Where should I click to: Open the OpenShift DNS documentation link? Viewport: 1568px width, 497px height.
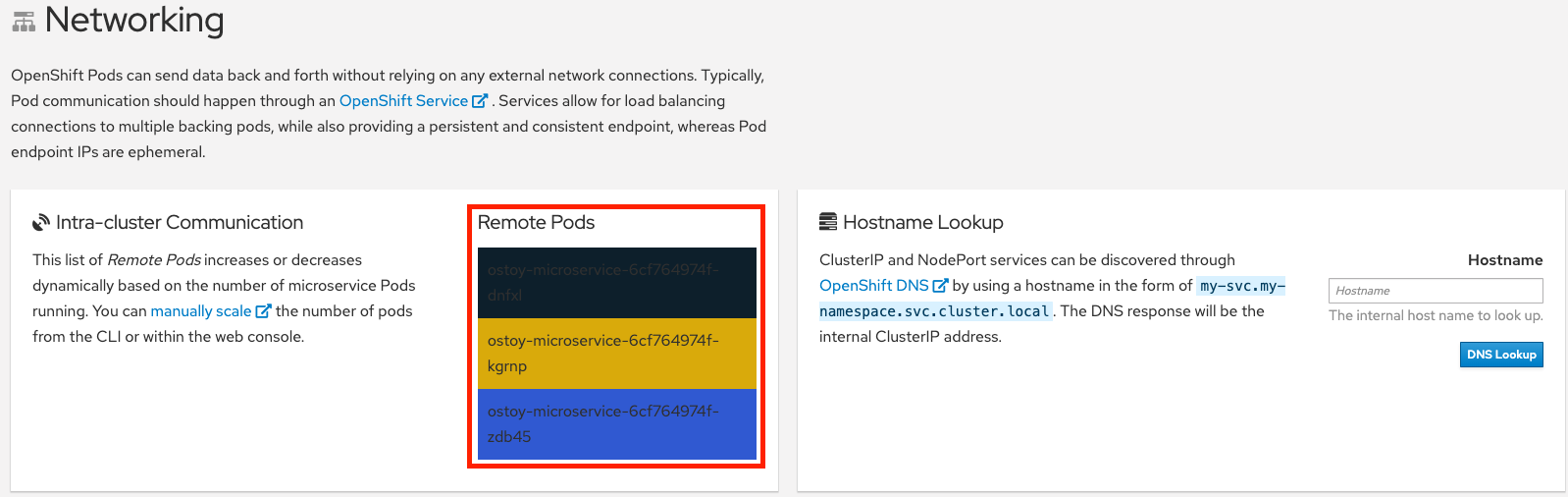(x=873, y=286)
